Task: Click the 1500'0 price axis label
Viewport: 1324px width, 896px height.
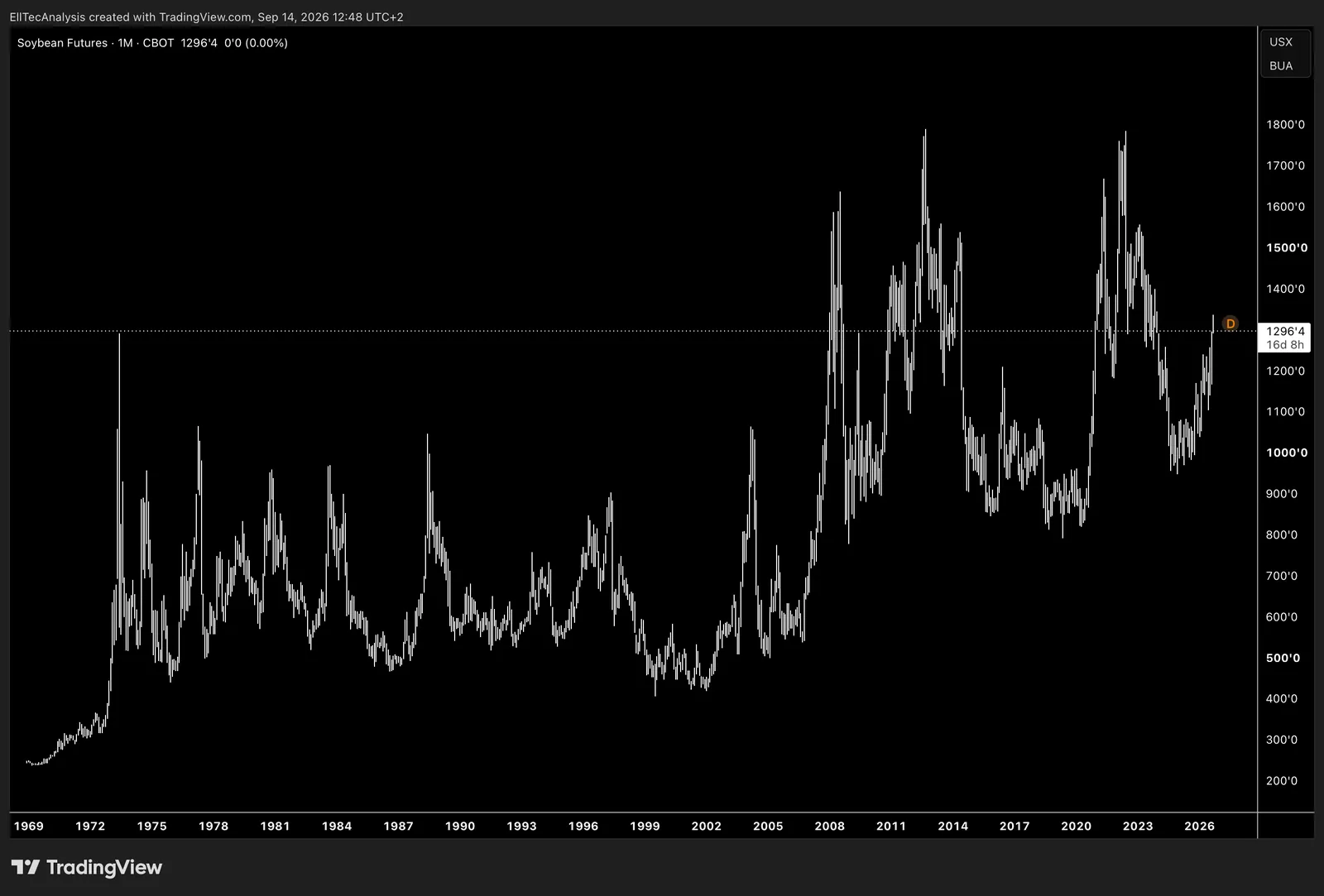Action: (x=1287, y=247)
